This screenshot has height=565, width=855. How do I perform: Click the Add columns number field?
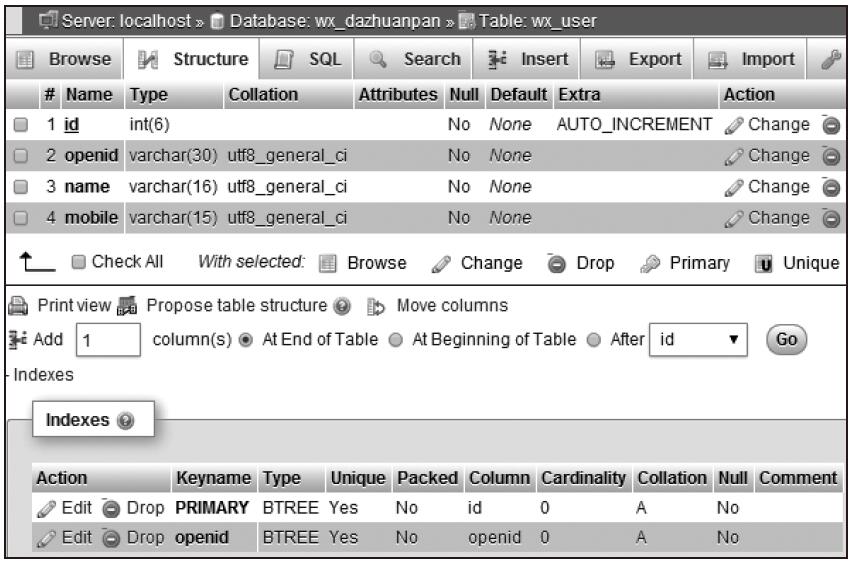108,340
